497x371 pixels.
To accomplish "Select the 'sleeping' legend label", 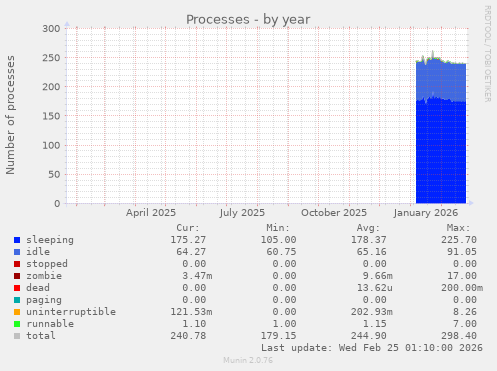I will pos(50,240).
